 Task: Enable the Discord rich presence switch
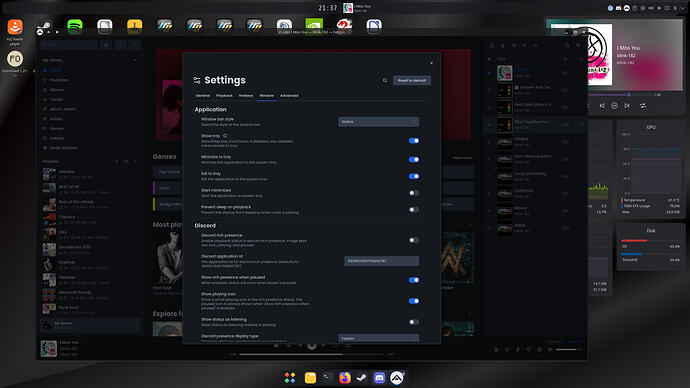414,240
